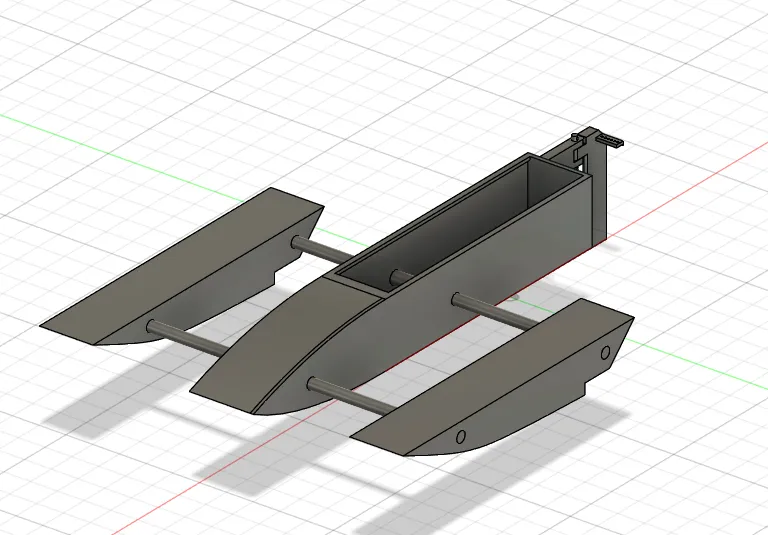Select the stern-side rod joining right float
This screenshot has width=768, height=535.
click(x=494, y=312)
